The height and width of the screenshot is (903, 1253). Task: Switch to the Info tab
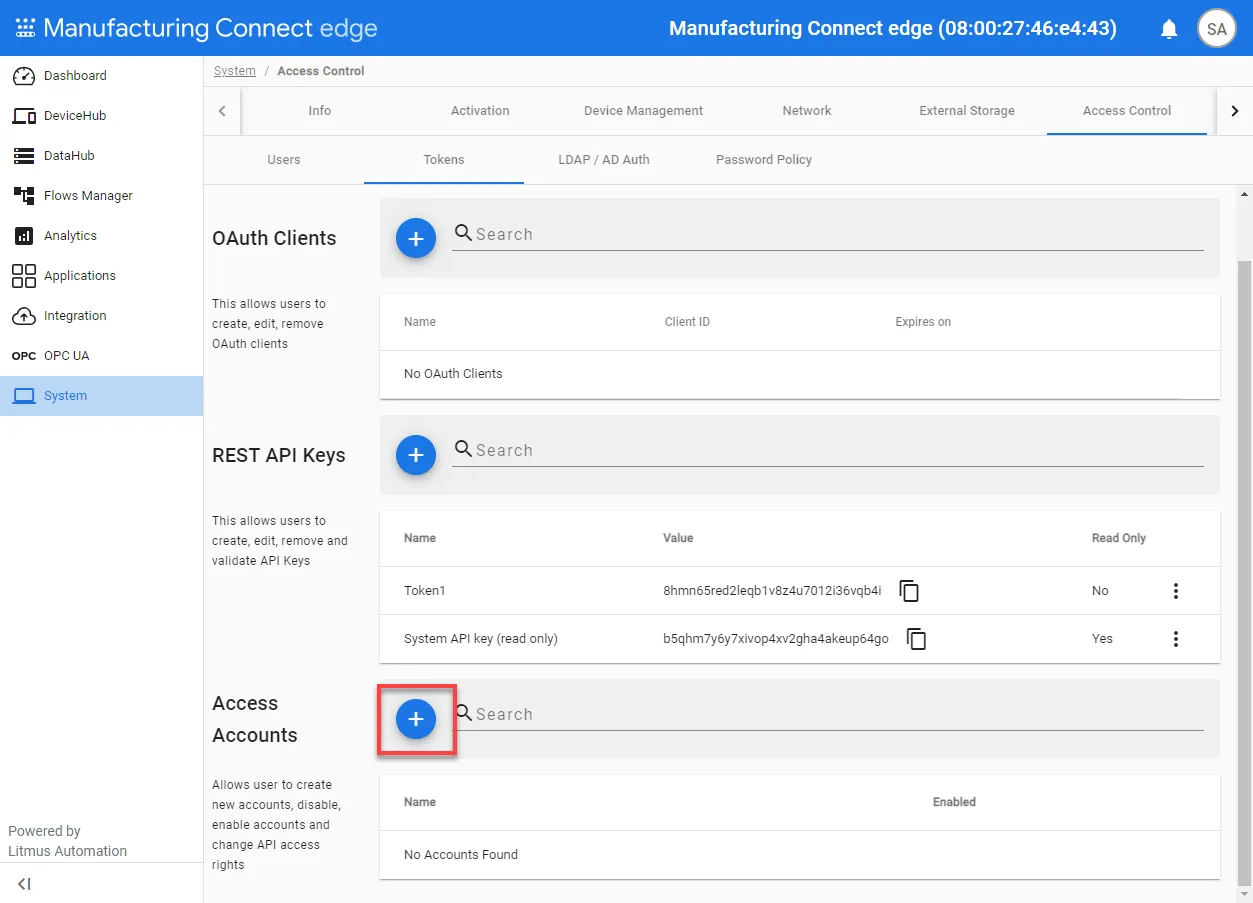coord(320,111)
